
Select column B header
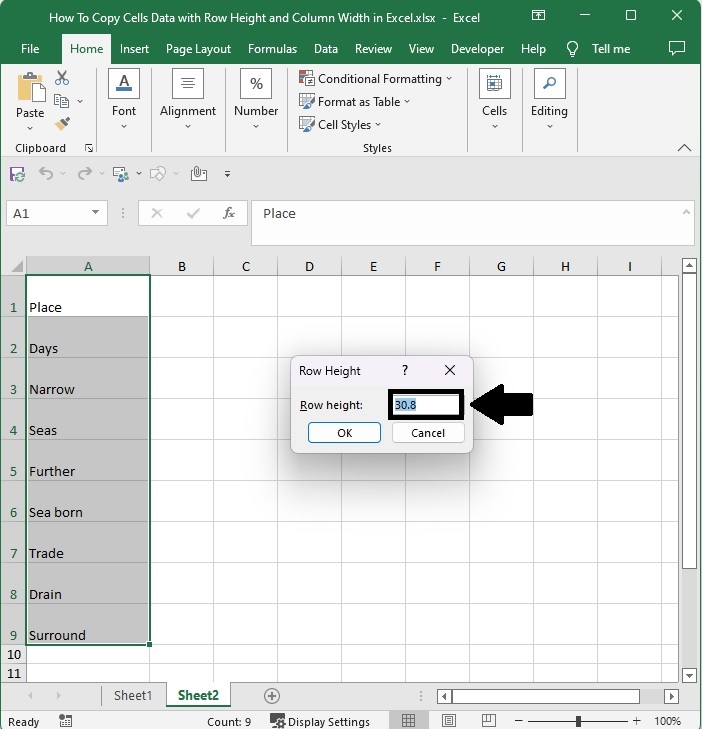pyautogui.click(x=182, y=266)
